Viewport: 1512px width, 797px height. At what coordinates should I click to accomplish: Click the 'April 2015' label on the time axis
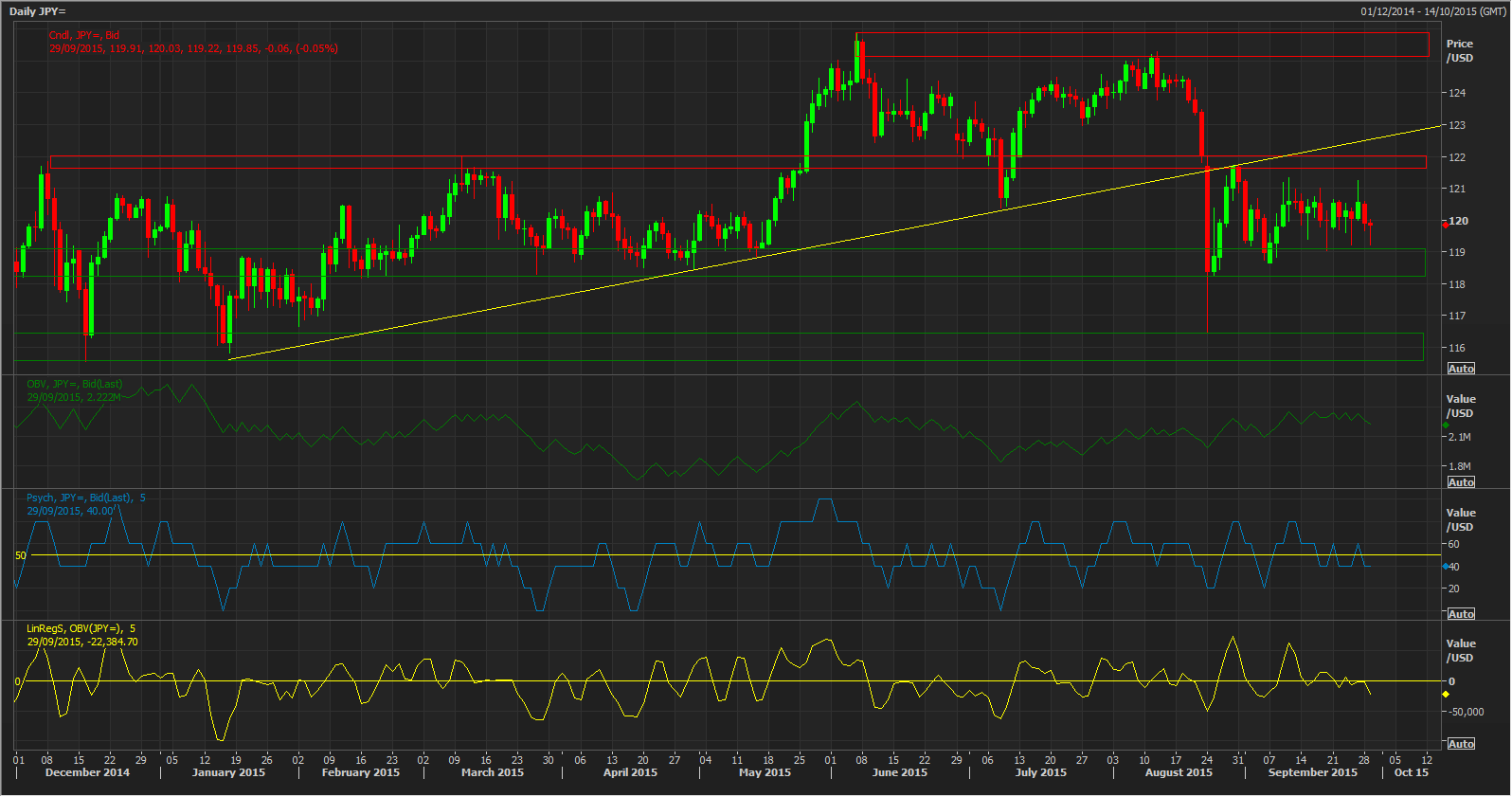click(630, 772)
